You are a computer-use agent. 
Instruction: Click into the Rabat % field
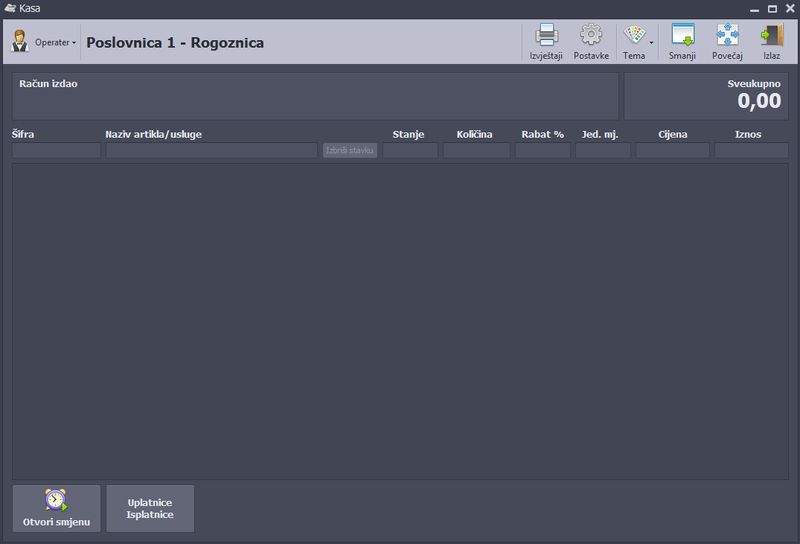pos(543,150)
